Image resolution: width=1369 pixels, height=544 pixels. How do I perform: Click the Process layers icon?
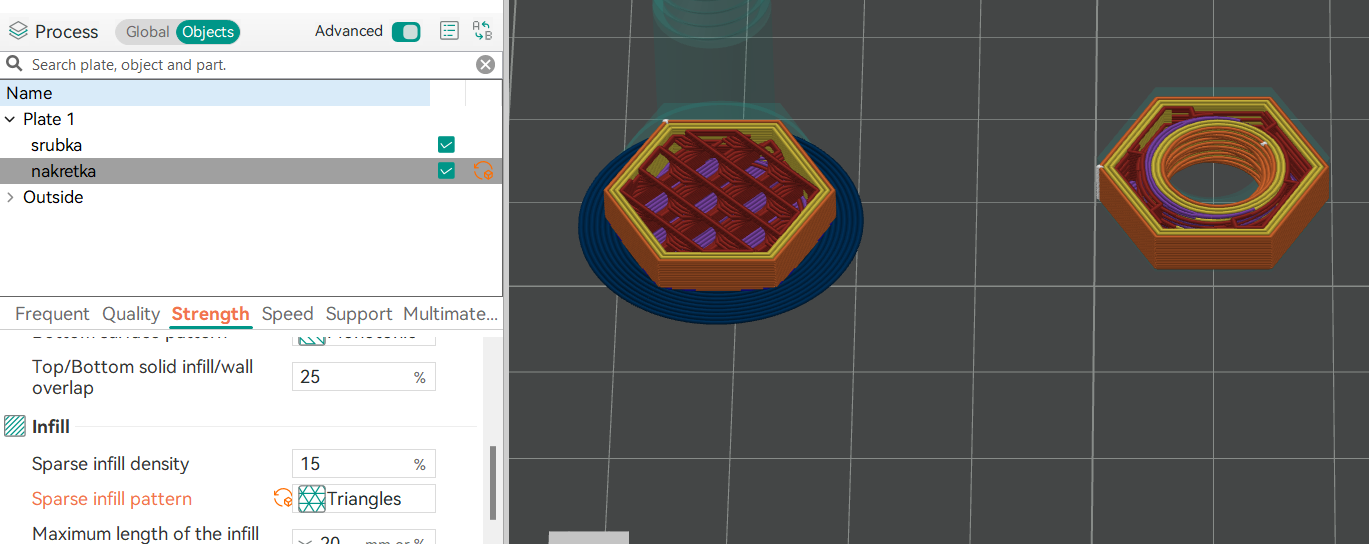tap(18, 31)
